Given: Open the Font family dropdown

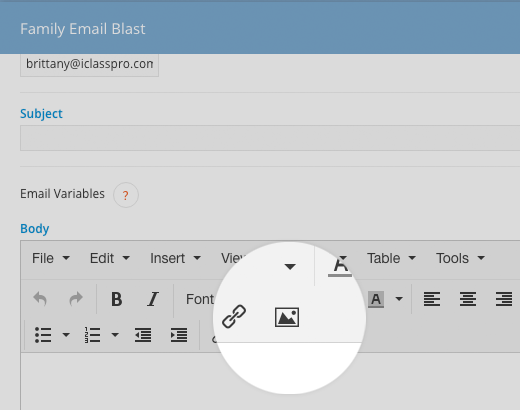Looking at the screenshot, I should coord(200,299).
